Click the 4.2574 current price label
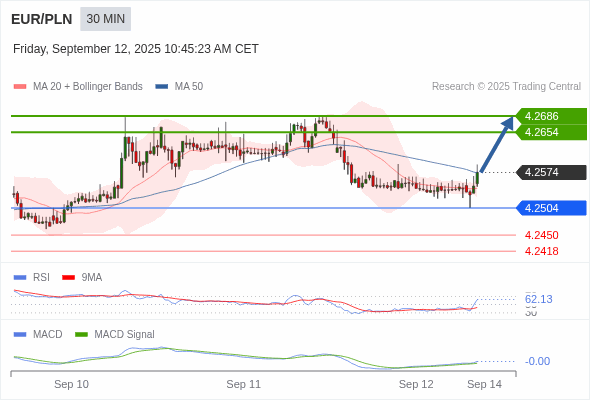Viewport: 590px width, 400px height. click(x=551, y=172)
